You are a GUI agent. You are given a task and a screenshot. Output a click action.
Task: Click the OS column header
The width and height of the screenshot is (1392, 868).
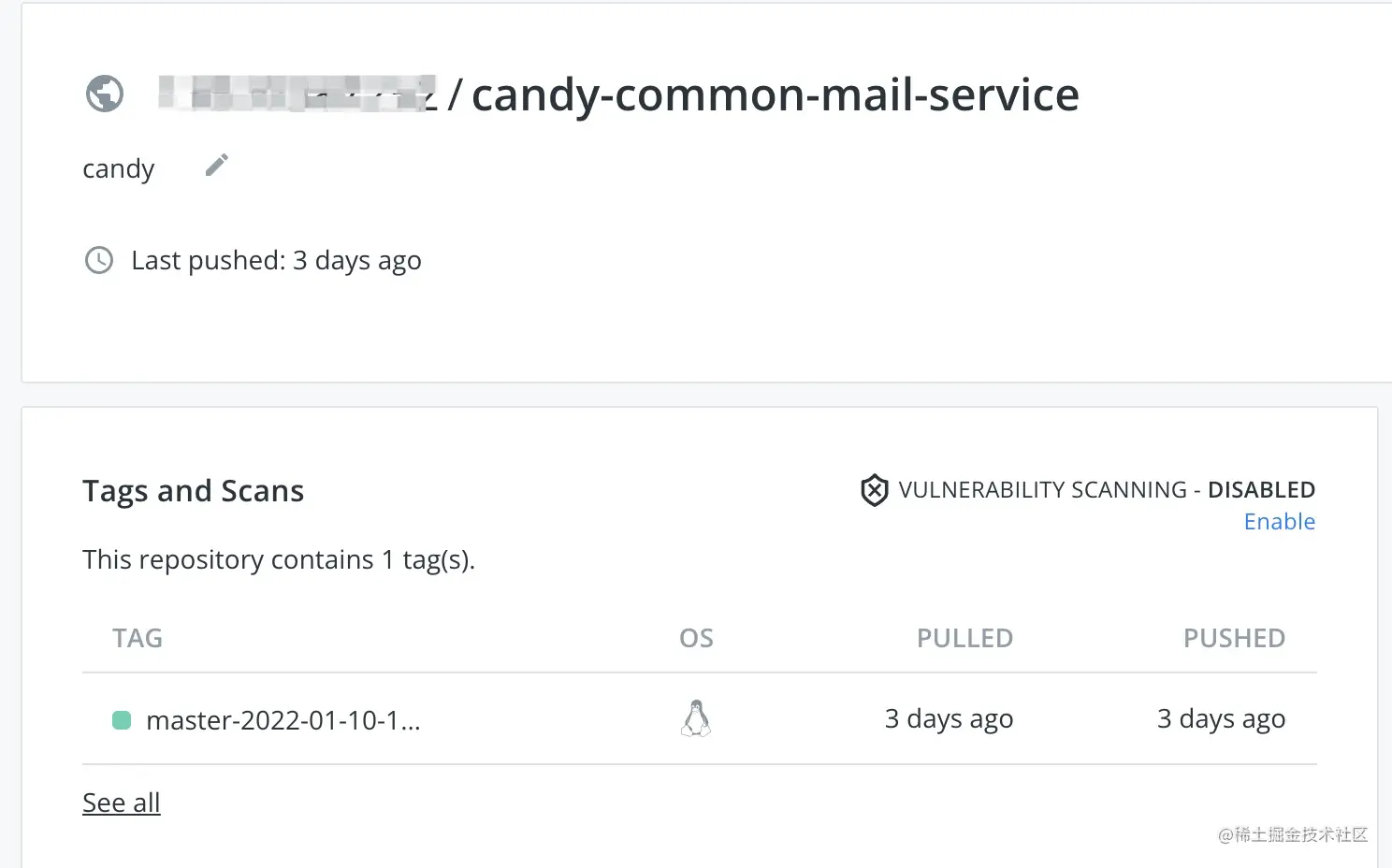696,638
